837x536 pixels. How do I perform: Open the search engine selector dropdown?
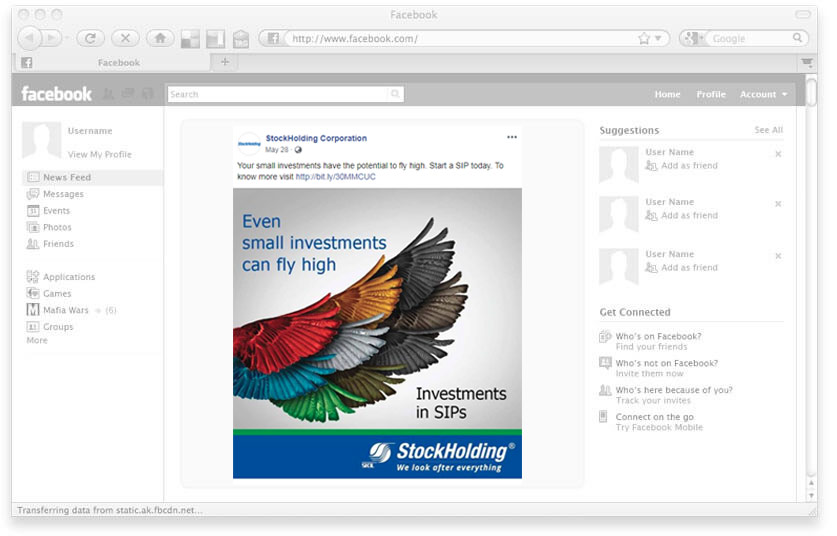[x=694, y=38]
